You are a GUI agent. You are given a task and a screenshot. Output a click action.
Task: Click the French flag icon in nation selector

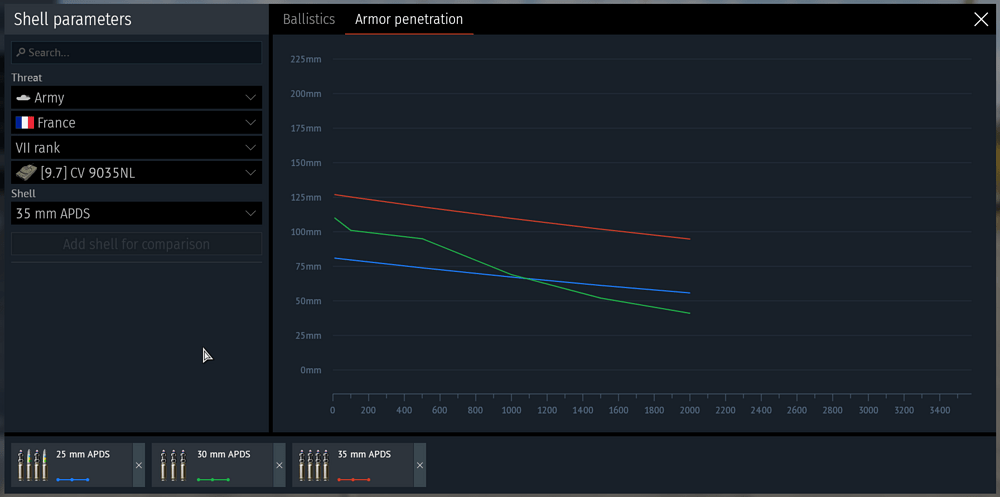click(x=24, y=123)
